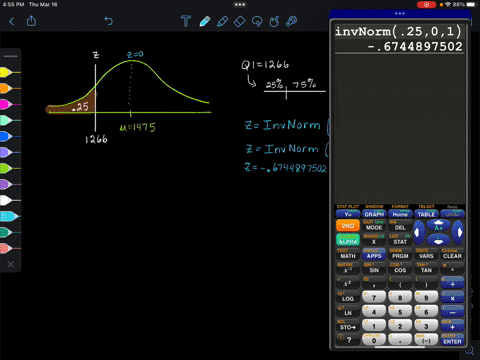Image resolution: width=480 pixels, height=360 pixels.
Task: Pick the lavender pen in sidebar
Action: click(x=10, y=152)
